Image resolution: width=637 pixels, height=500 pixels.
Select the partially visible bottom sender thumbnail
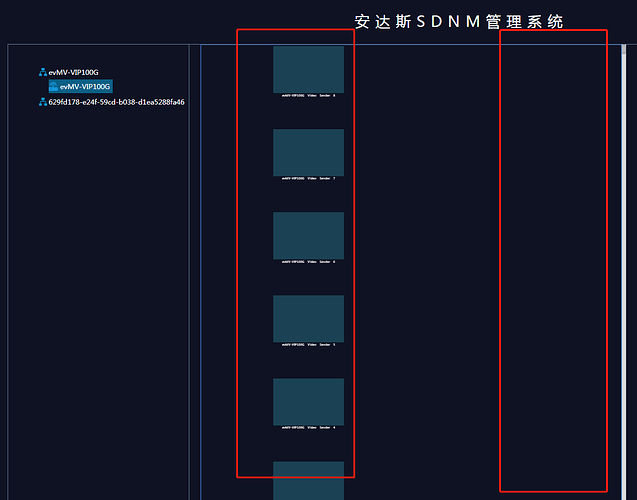308,481
